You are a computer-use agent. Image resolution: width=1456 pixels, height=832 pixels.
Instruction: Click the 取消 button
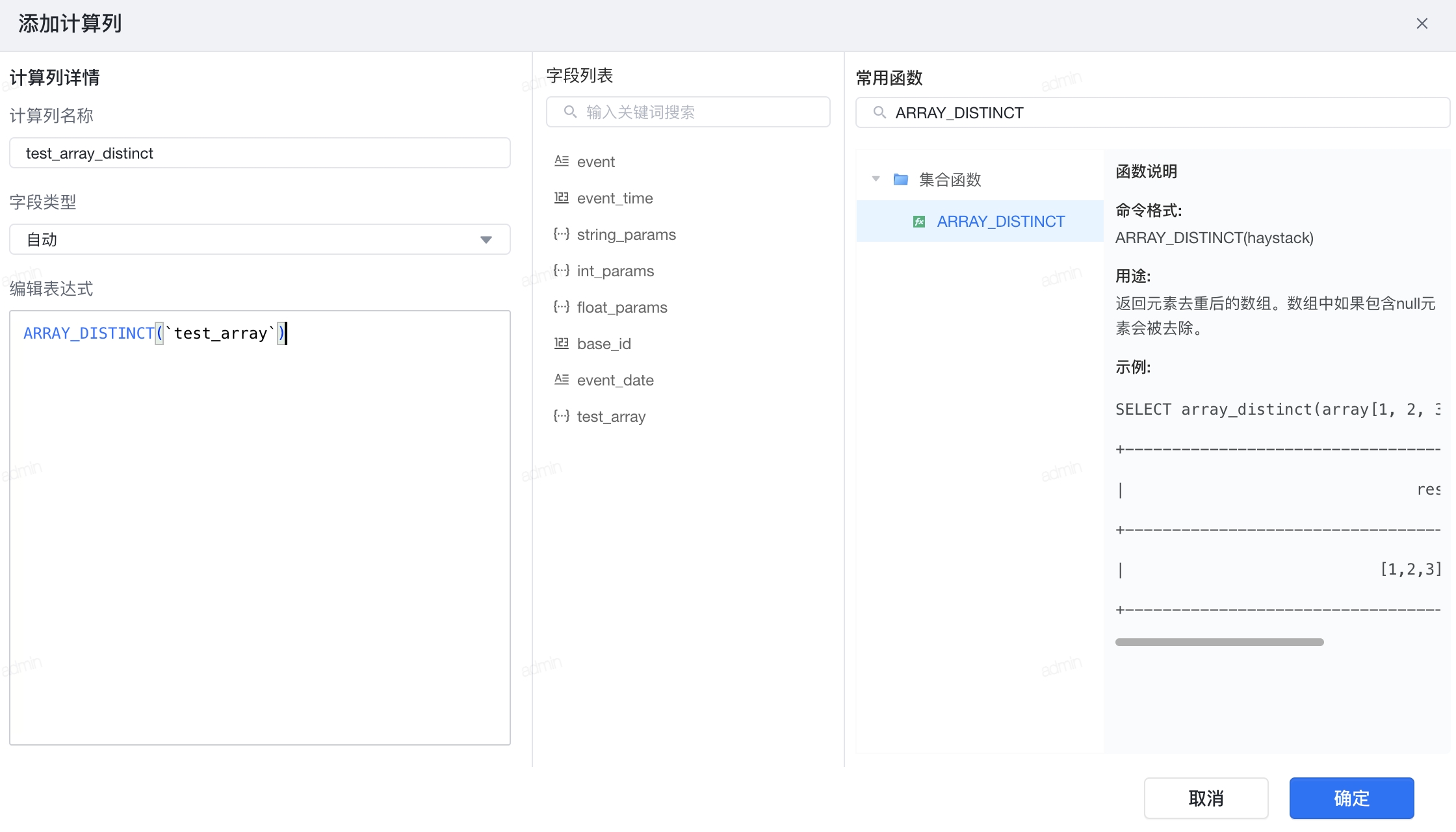(x=1206, y=798)
